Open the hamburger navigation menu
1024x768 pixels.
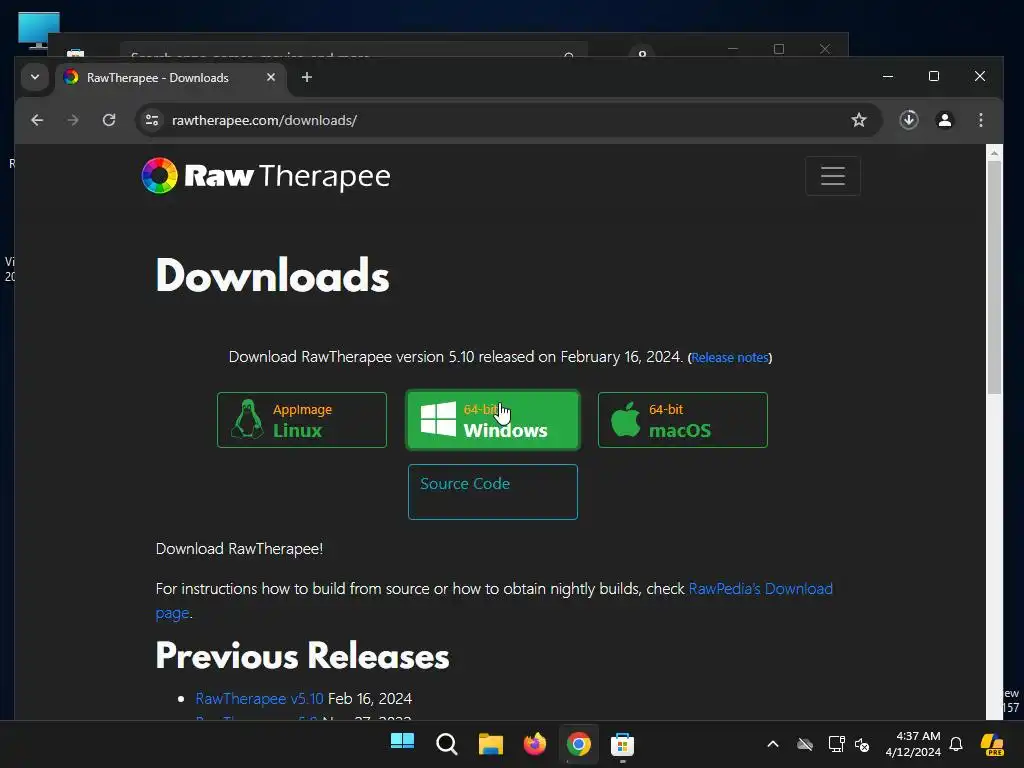click(833, 176)
